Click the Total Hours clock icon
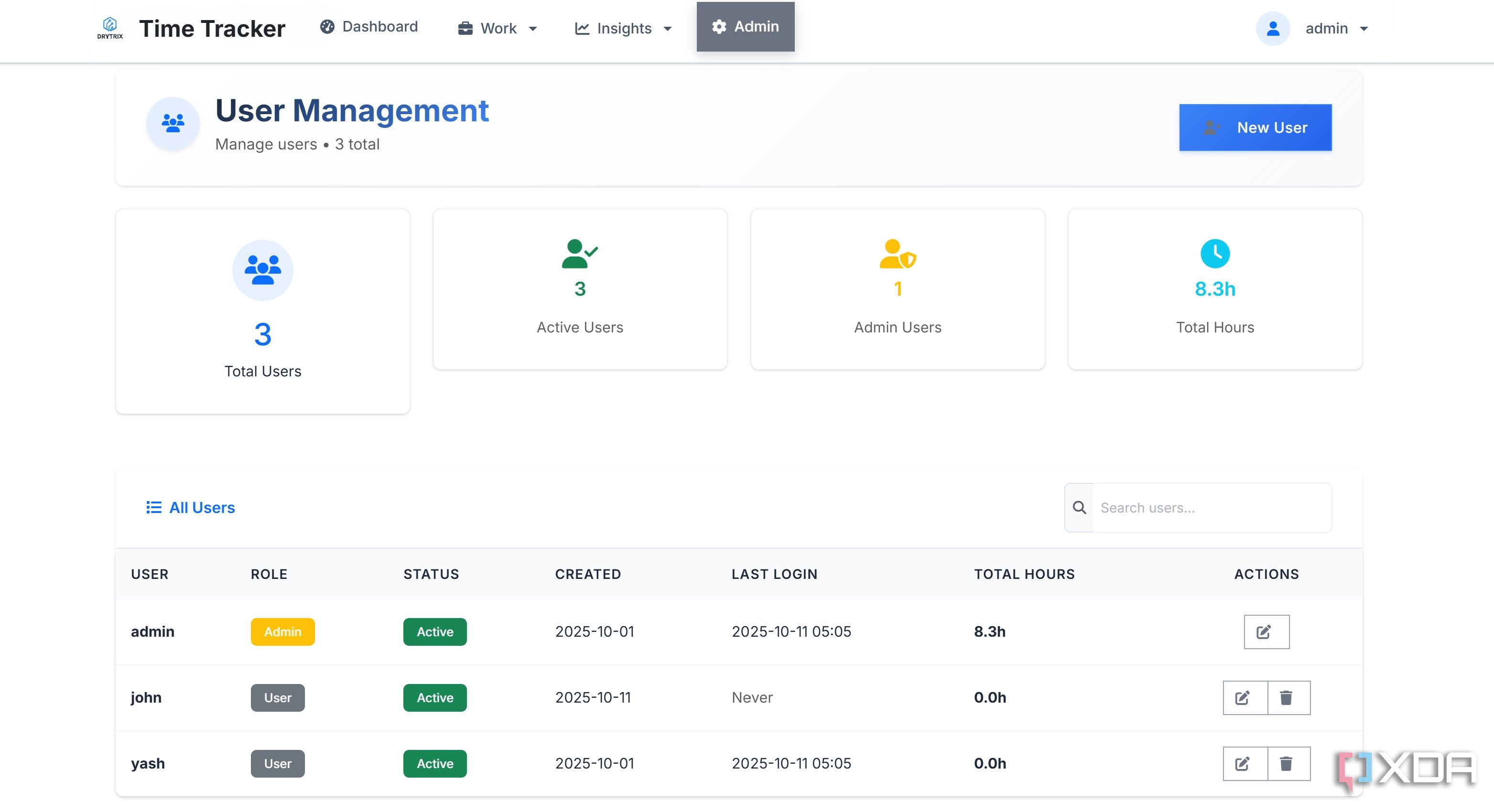1494x812 pixels. tap(1214, 253)
